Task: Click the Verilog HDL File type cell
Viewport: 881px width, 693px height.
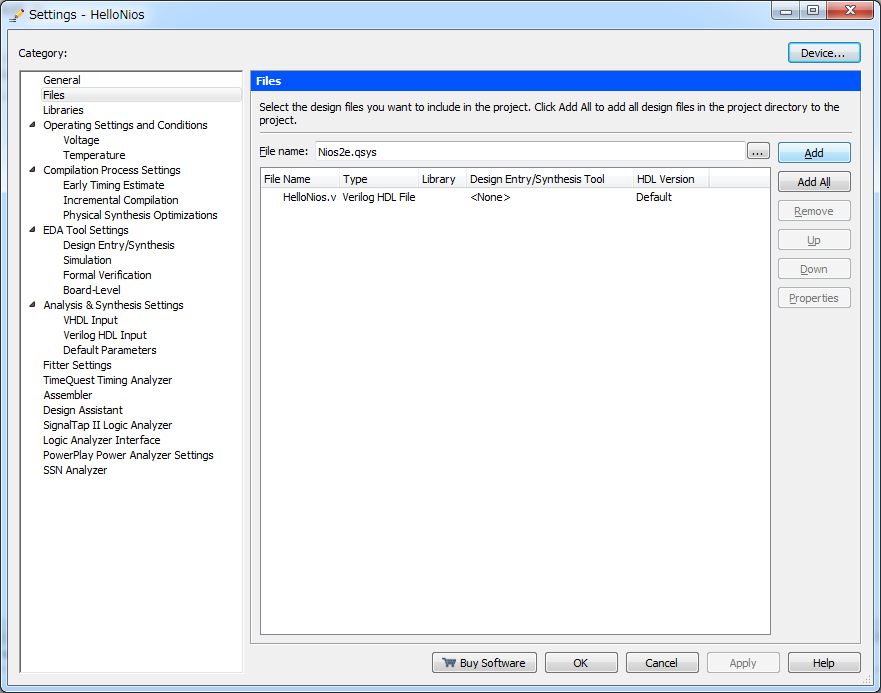Action: coord(379,197)
